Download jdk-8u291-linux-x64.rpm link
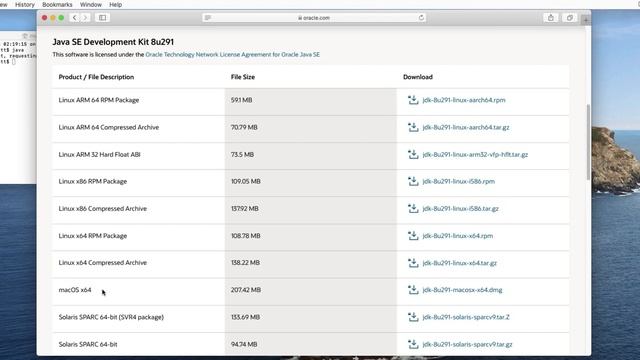640x360 pixels. pyautogui.click(x=458, y=236)
